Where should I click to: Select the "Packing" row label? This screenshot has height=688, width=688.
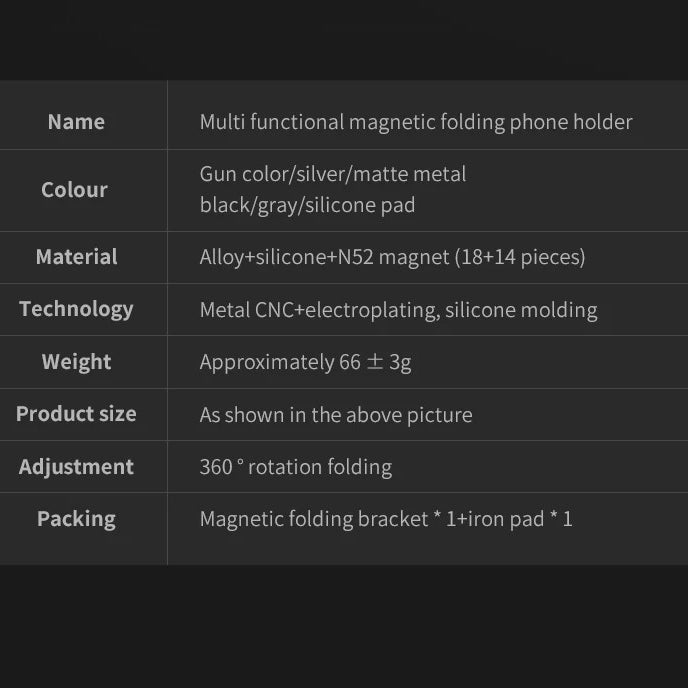[x=76, y=519]
